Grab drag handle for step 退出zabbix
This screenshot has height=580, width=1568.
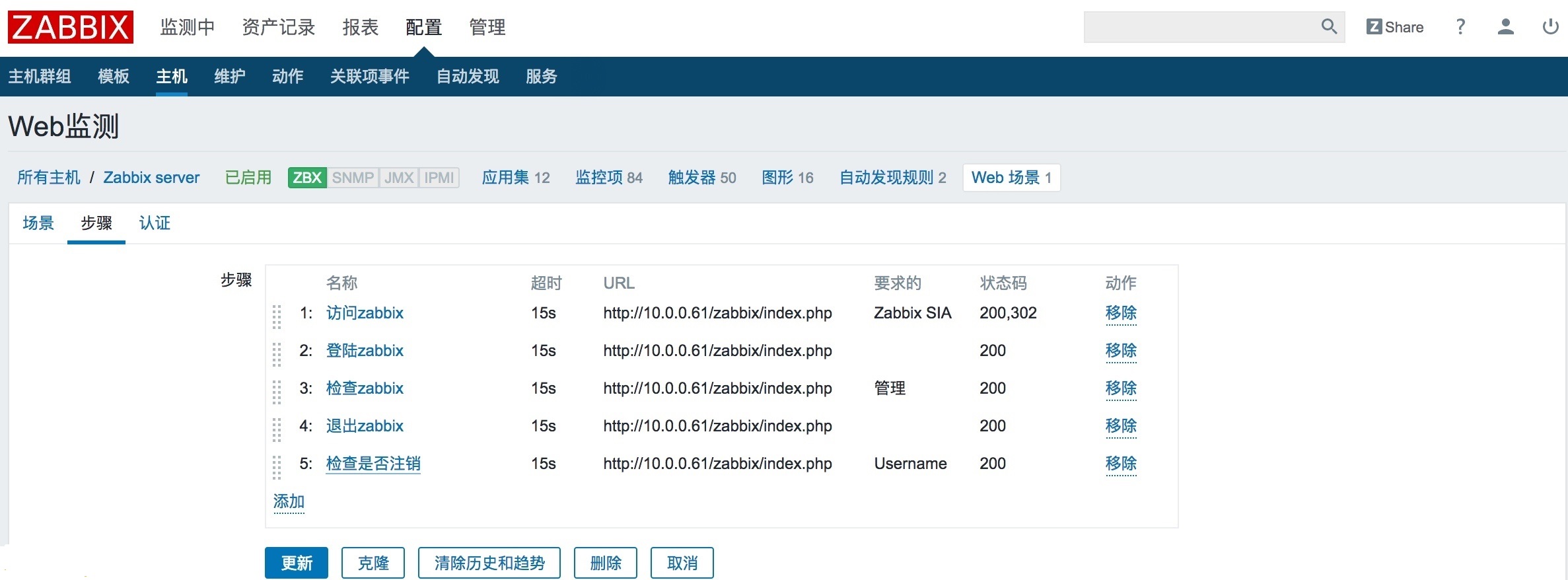tap(277, 429)
